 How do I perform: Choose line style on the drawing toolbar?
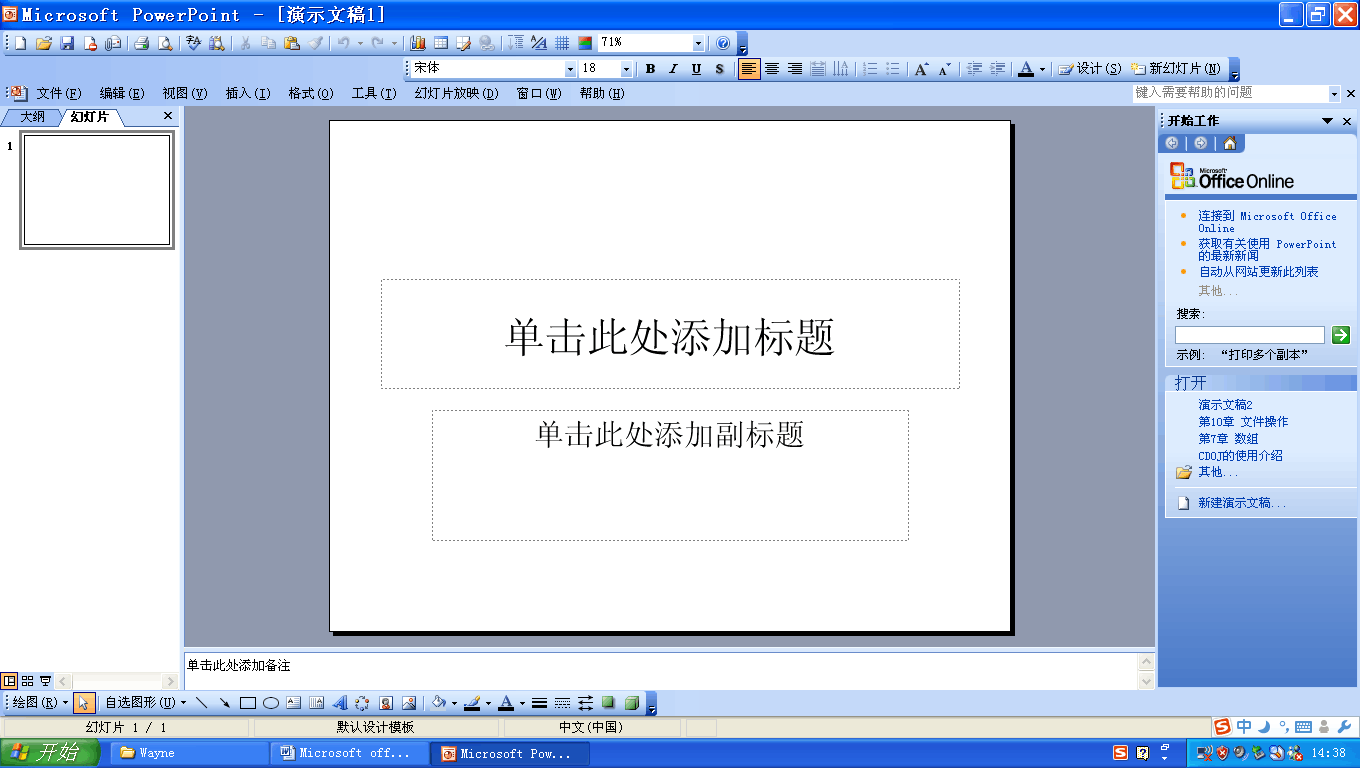tap(540, 703)
